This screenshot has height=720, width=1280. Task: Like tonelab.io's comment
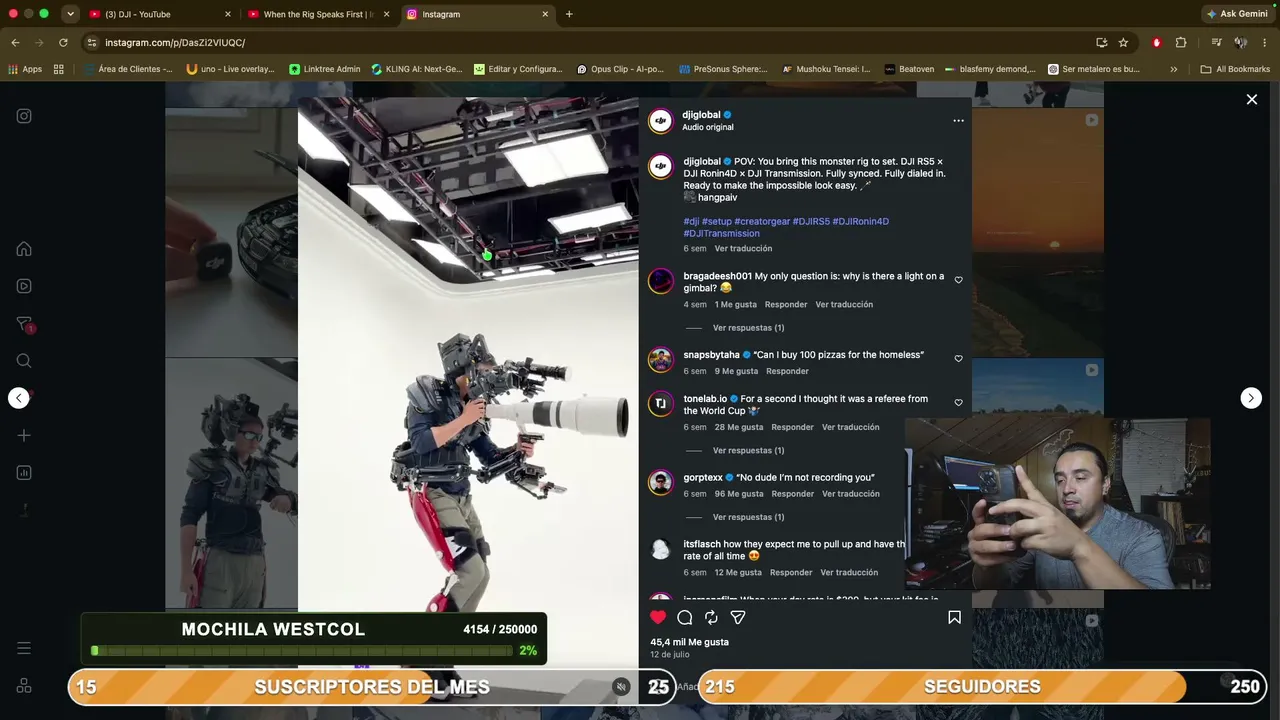point(958,403)
